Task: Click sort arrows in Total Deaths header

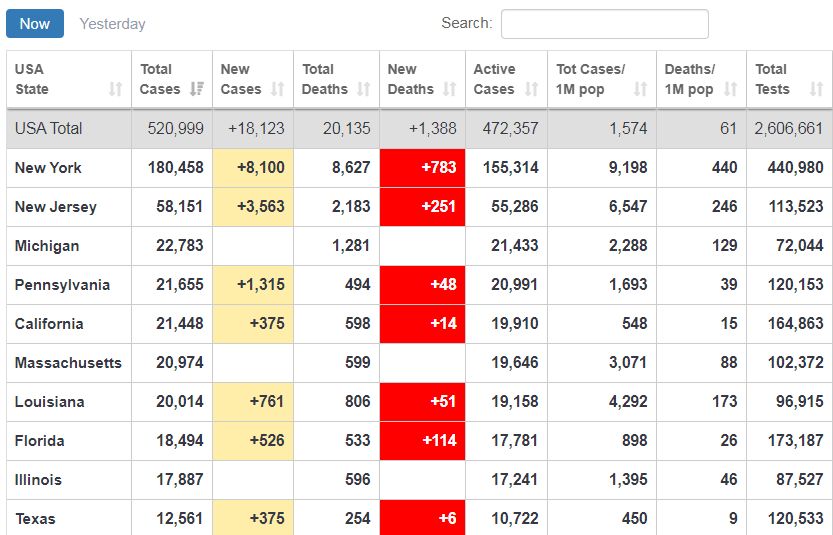Action: pyautogui.click(x=365, y=90)
